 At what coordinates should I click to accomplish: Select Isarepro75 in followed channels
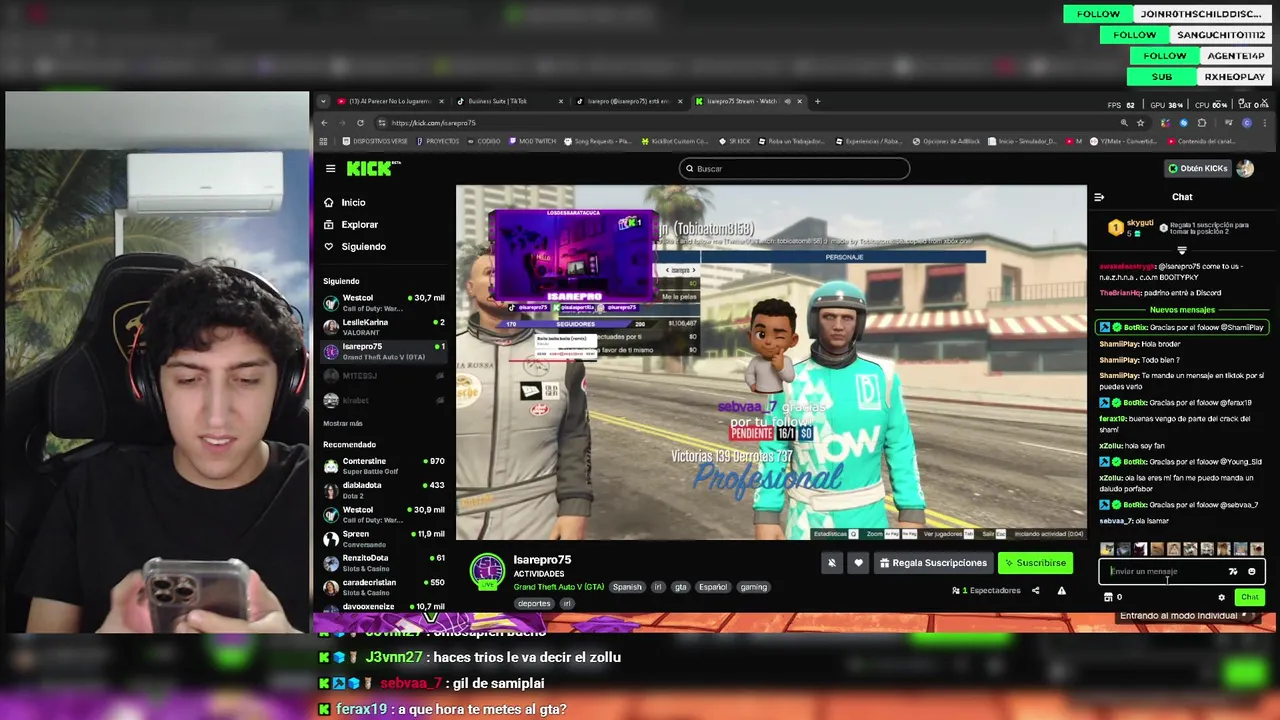(x=384, y=351)
